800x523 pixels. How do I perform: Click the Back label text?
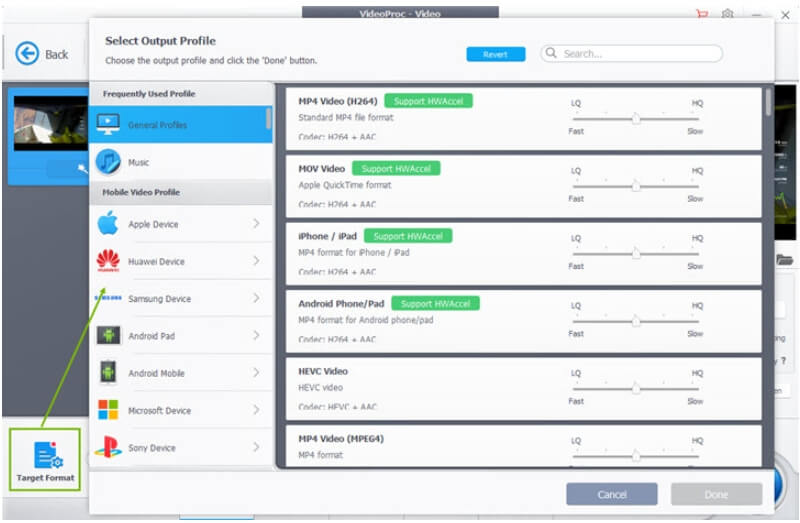click(x=57, y=54)
